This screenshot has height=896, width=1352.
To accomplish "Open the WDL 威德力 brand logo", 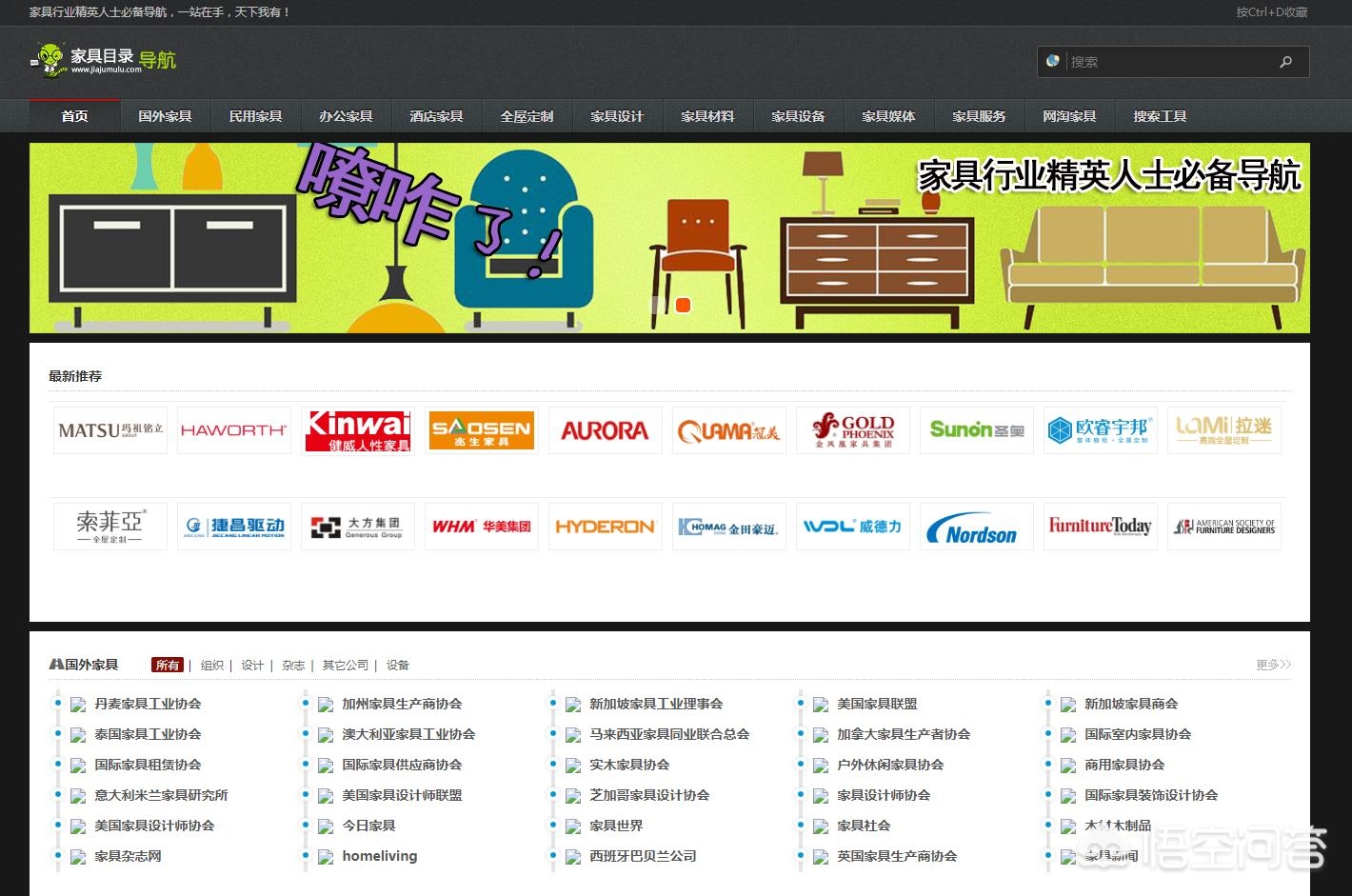I will (853, 527).
